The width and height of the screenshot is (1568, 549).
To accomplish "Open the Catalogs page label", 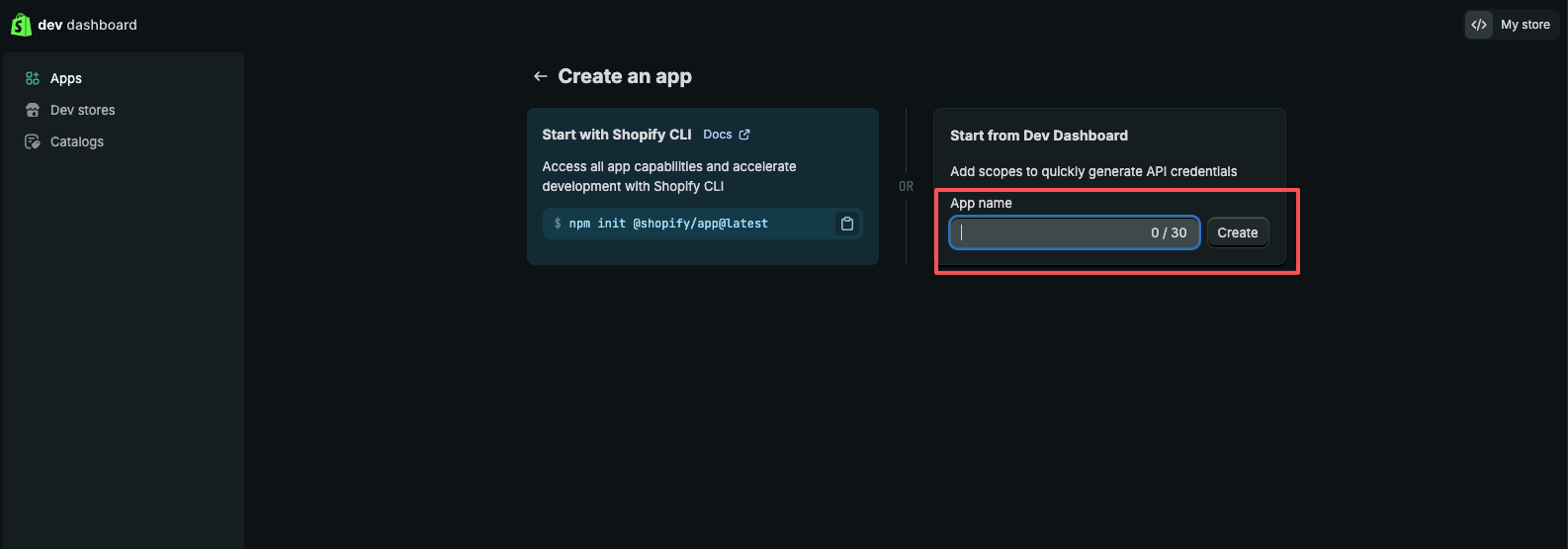I will [x=77, y=141].
